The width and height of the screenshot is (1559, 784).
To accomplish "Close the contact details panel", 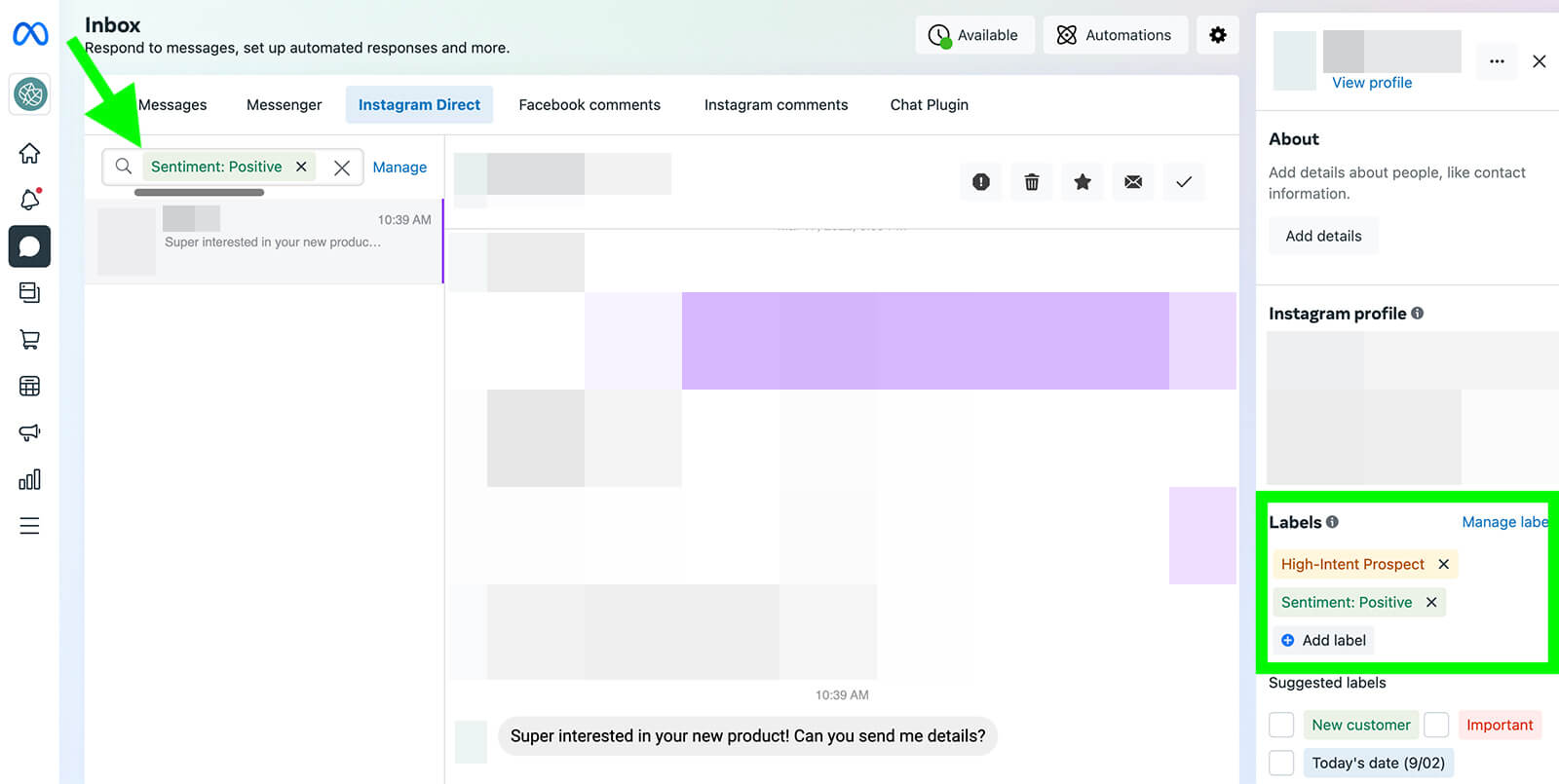I will (x=1540, y=61).
